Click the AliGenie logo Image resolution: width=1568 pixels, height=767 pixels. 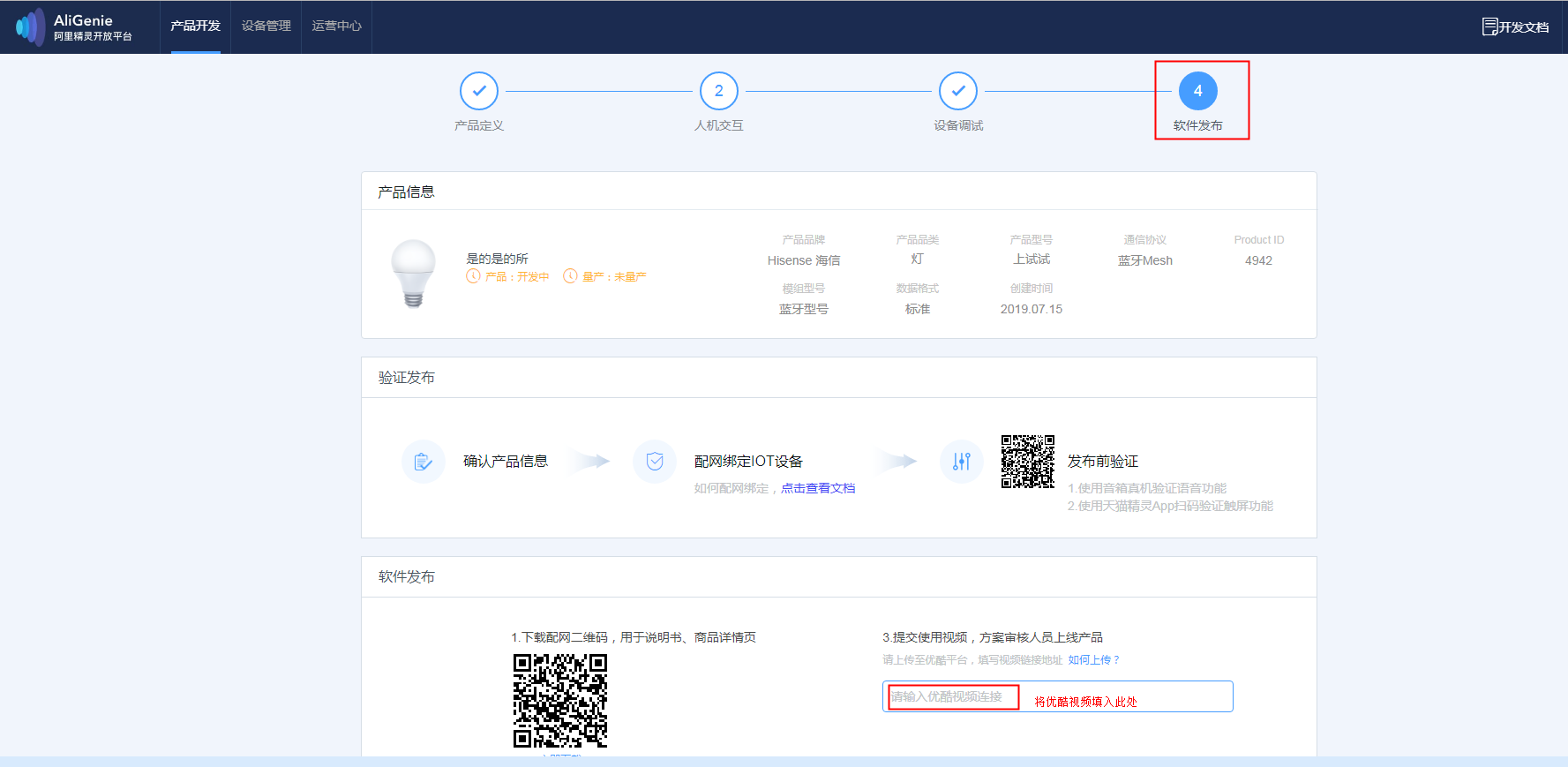(x=74, y=27)
